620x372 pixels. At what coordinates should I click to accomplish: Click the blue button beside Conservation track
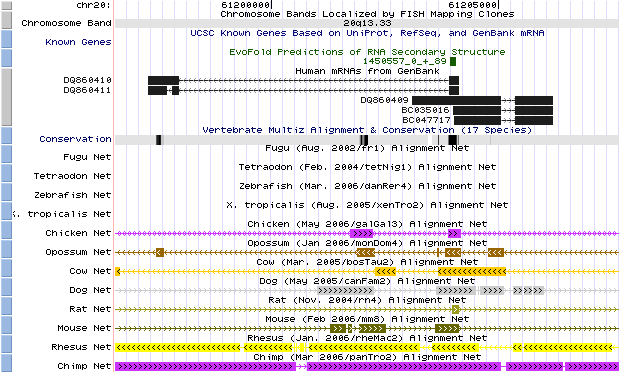coord(6,135)
